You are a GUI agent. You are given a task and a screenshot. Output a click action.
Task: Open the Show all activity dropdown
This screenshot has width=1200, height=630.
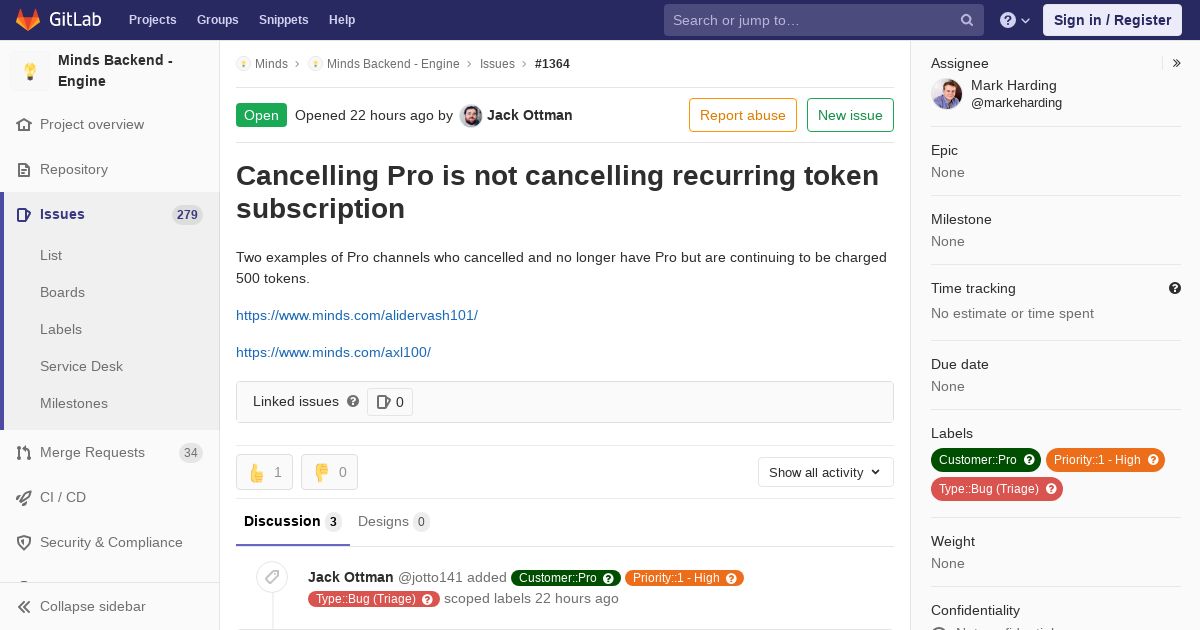point(826,472)
